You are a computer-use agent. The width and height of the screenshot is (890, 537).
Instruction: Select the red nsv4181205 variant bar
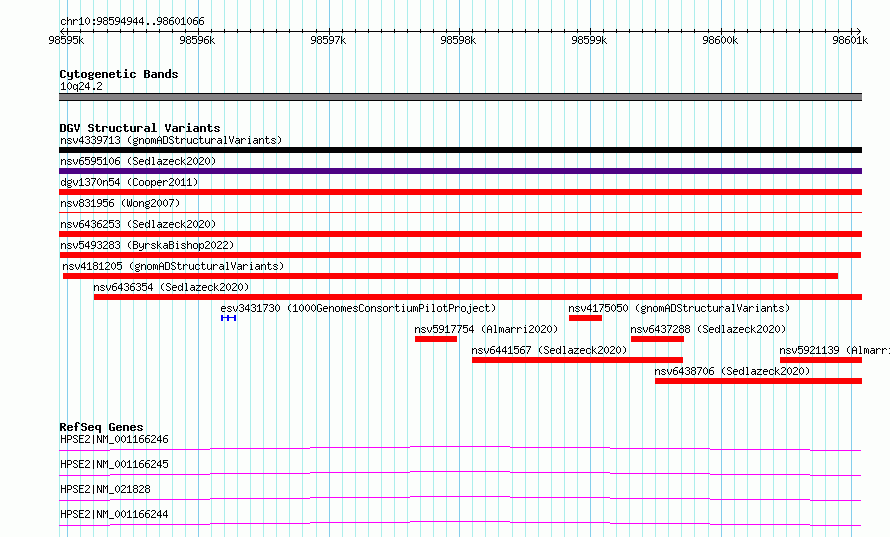[x=450, y=276]
